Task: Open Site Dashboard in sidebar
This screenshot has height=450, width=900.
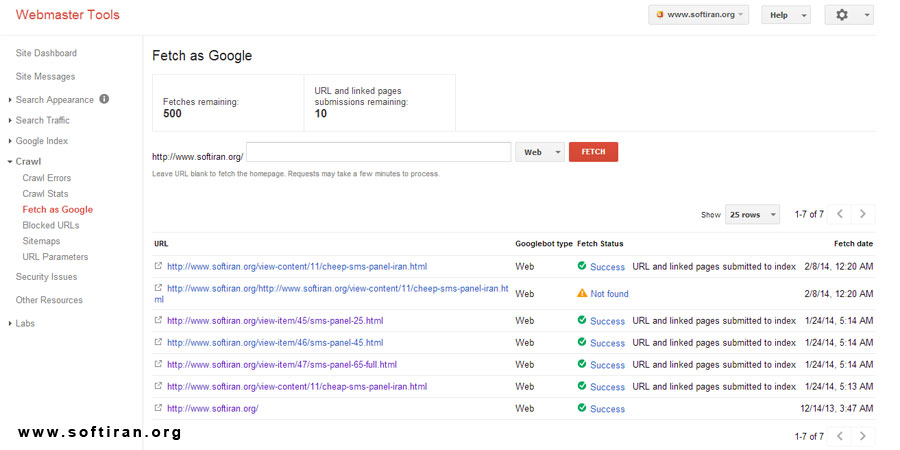Action: (46, 53)
